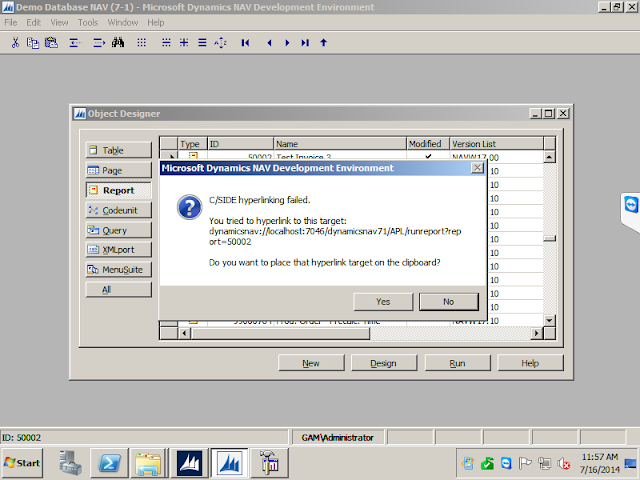Screen dimensions: 640x480
Task: Click the Find binoculars toolbar icon
Action: pyautogui.click(x=118, y=42)
